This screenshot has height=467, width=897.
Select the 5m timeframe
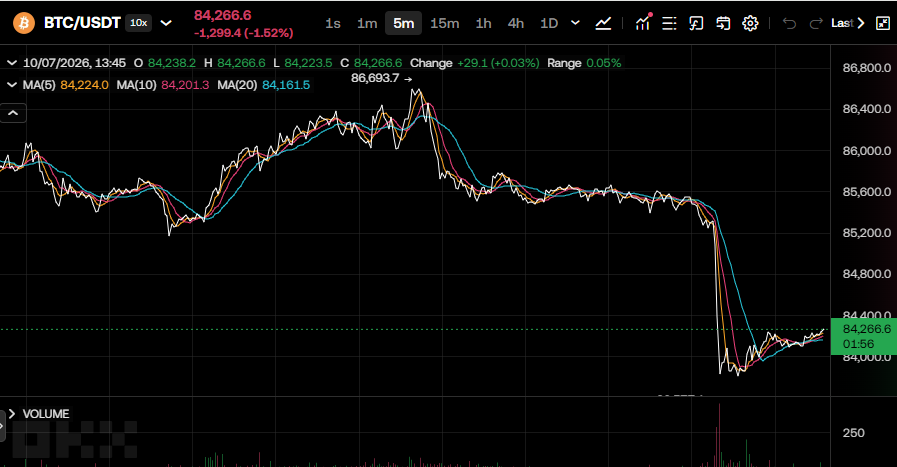403,23
